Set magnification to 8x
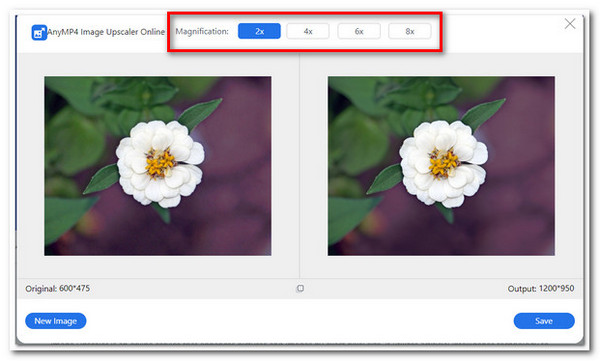Viewport: 600px width, 361px height. pos(409,31)
